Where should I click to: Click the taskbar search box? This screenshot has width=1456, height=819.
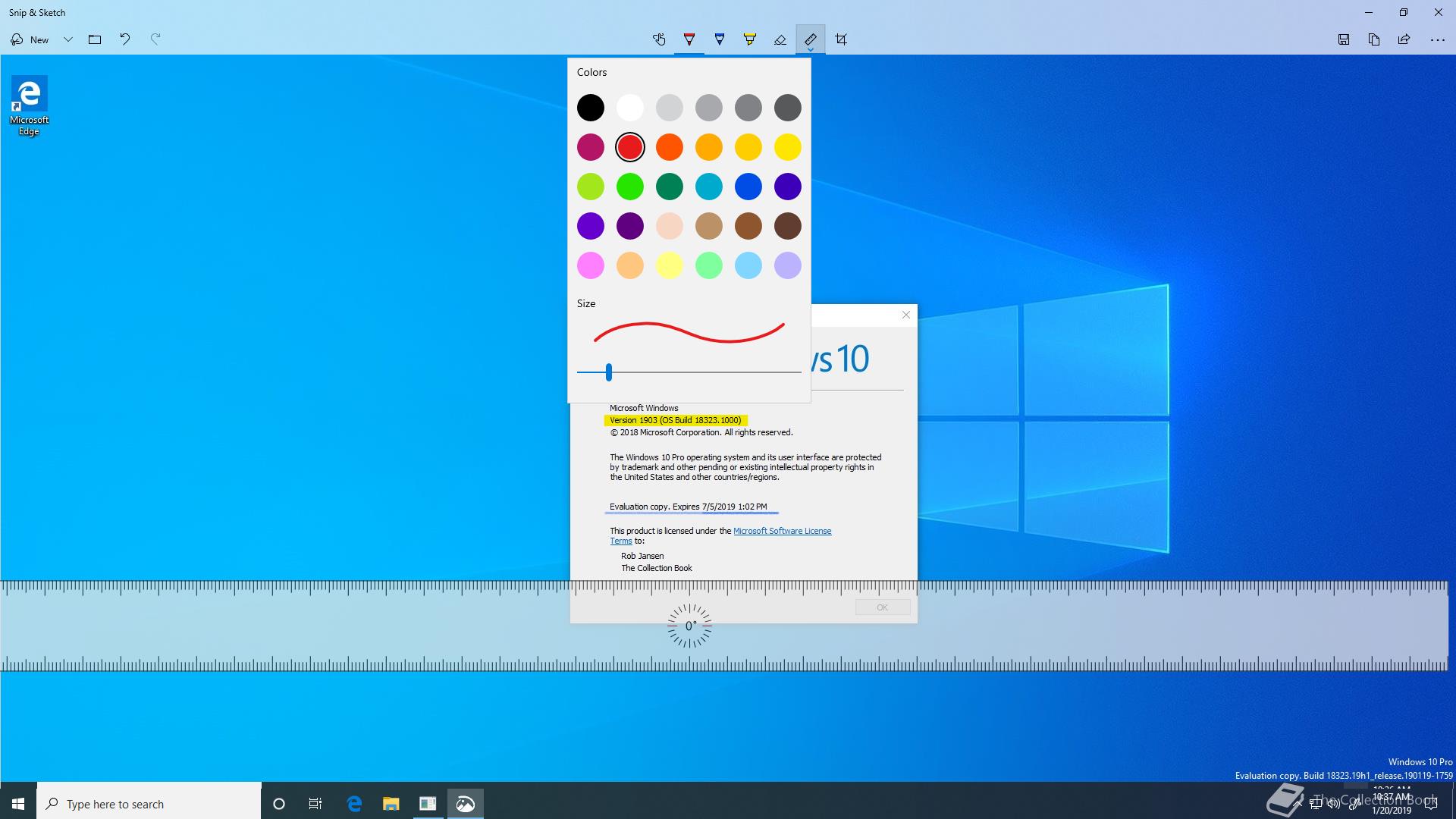(149, 804)
